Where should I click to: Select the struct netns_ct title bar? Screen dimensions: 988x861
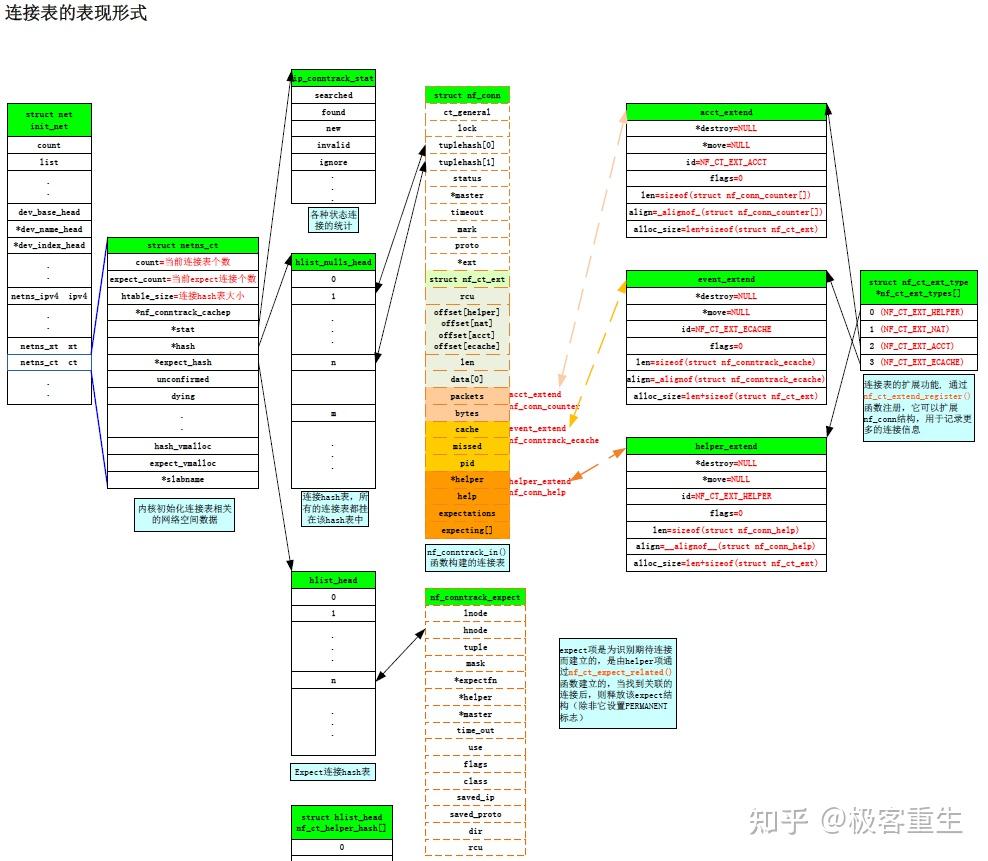tap(181, 245)
